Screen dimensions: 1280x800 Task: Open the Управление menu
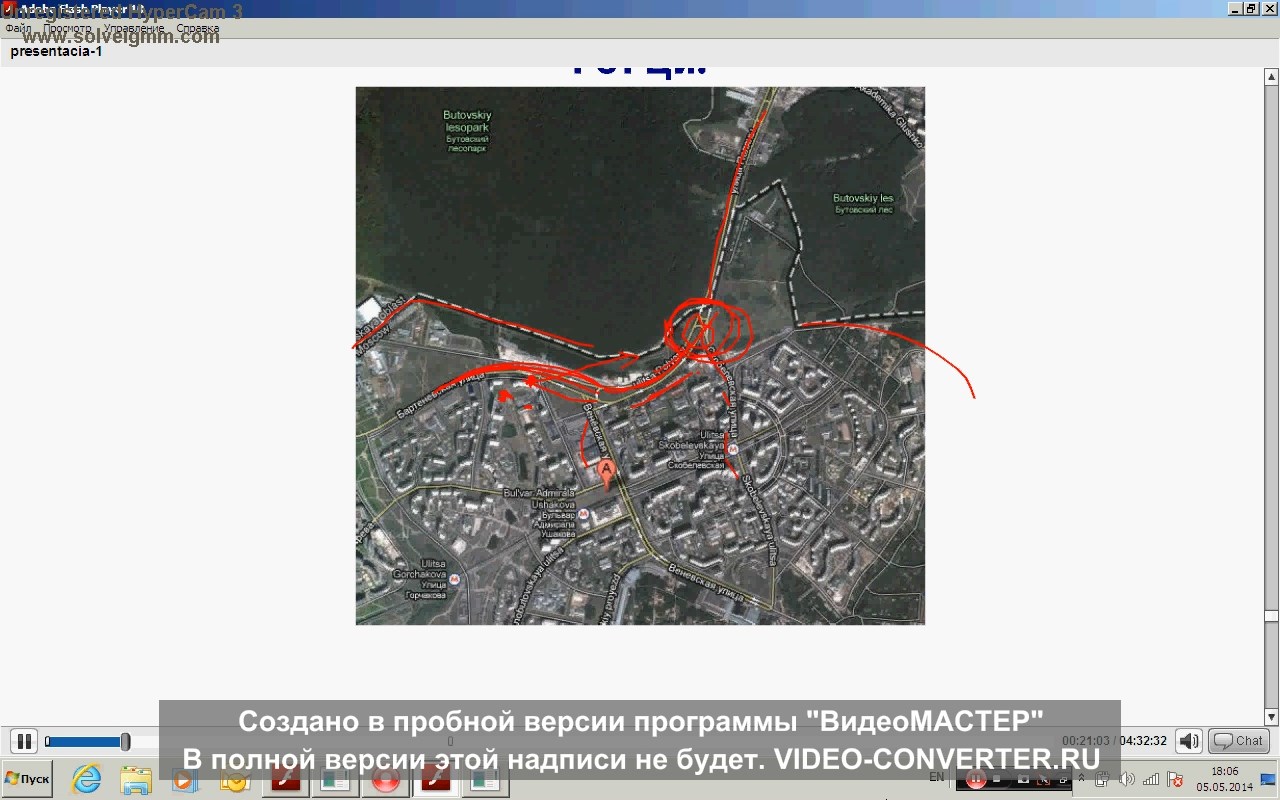tap(134, 29)
